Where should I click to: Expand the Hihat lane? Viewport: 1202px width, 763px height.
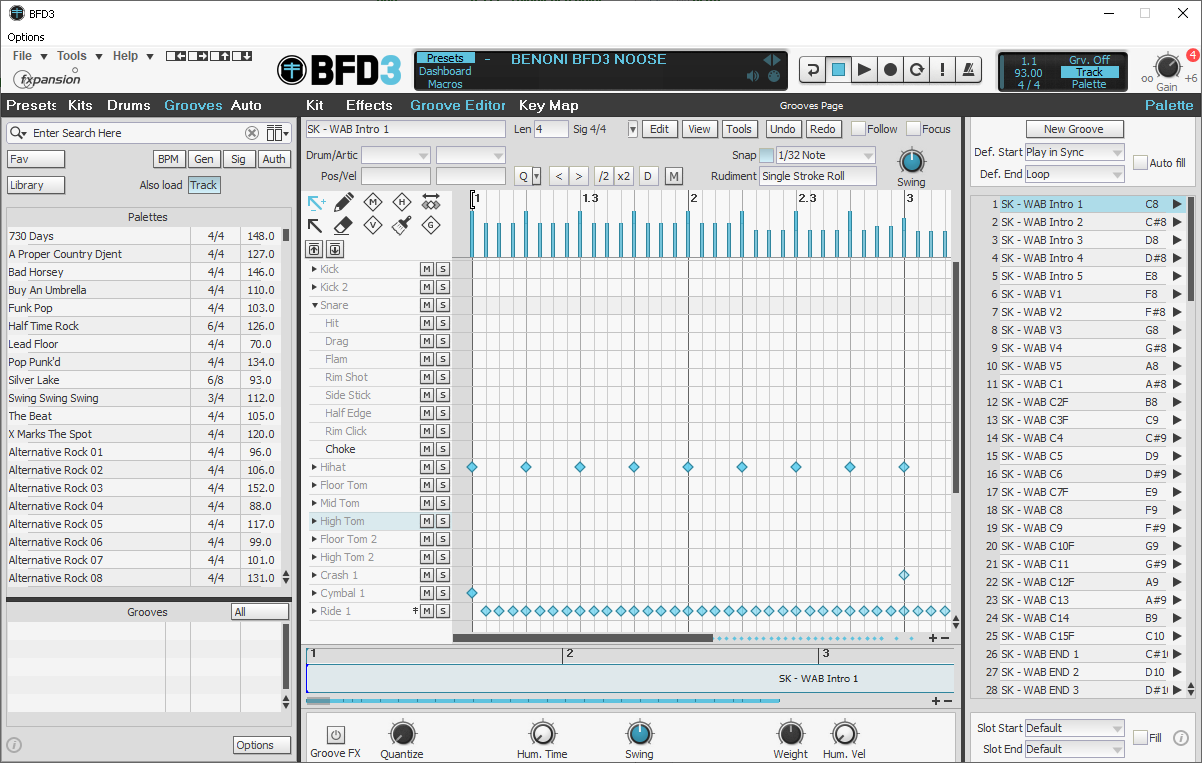tap(315, 467)
